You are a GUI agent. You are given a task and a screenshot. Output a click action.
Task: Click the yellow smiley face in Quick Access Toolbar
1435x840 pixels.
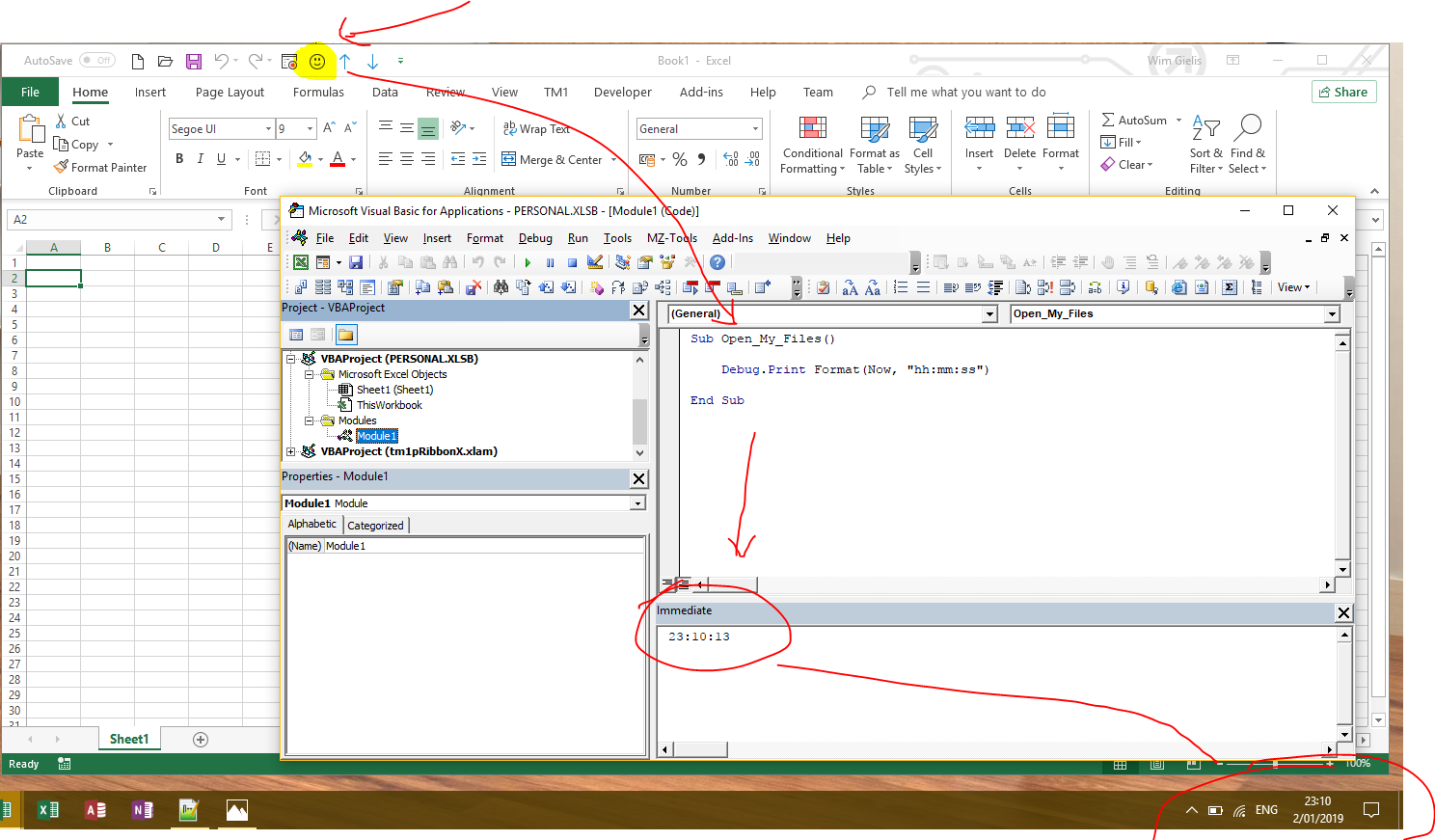[x=317, y=61]
